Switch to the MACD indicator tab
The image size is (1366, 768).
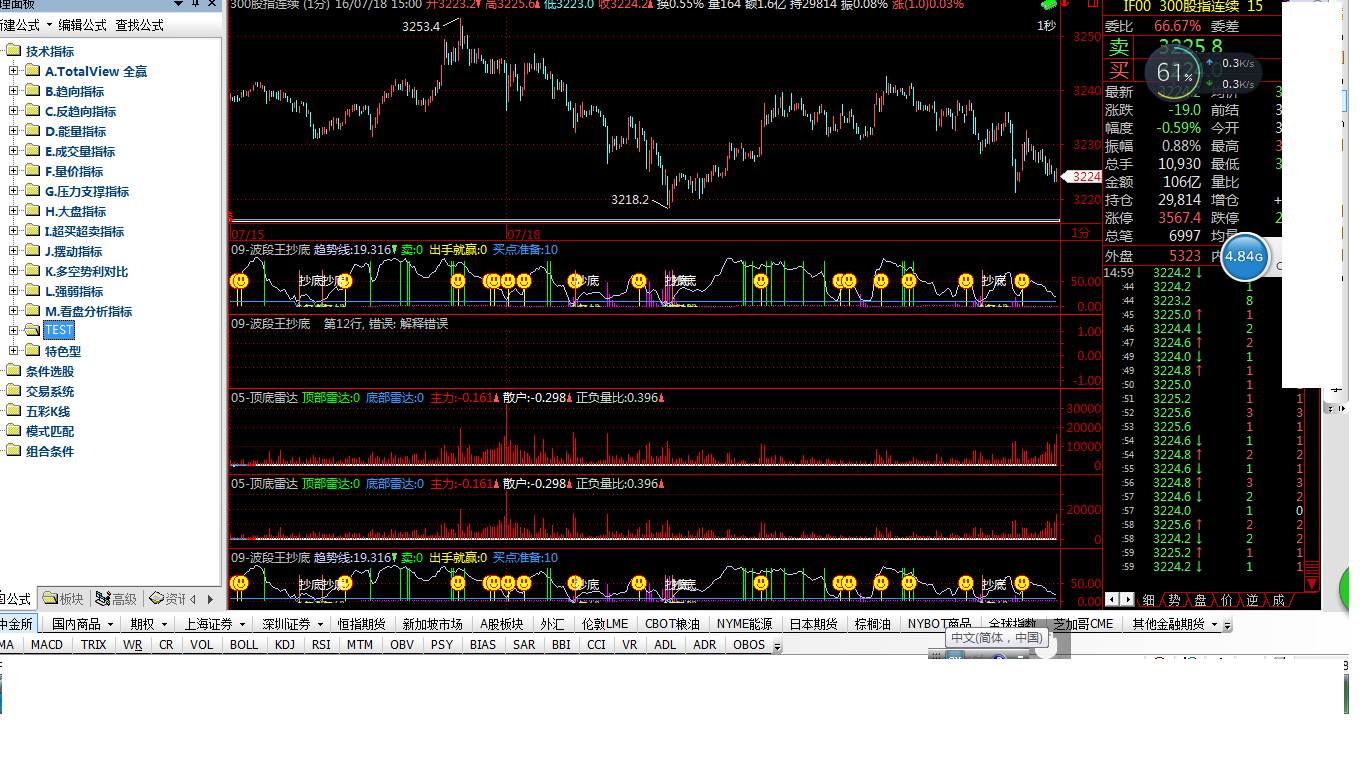46,645
